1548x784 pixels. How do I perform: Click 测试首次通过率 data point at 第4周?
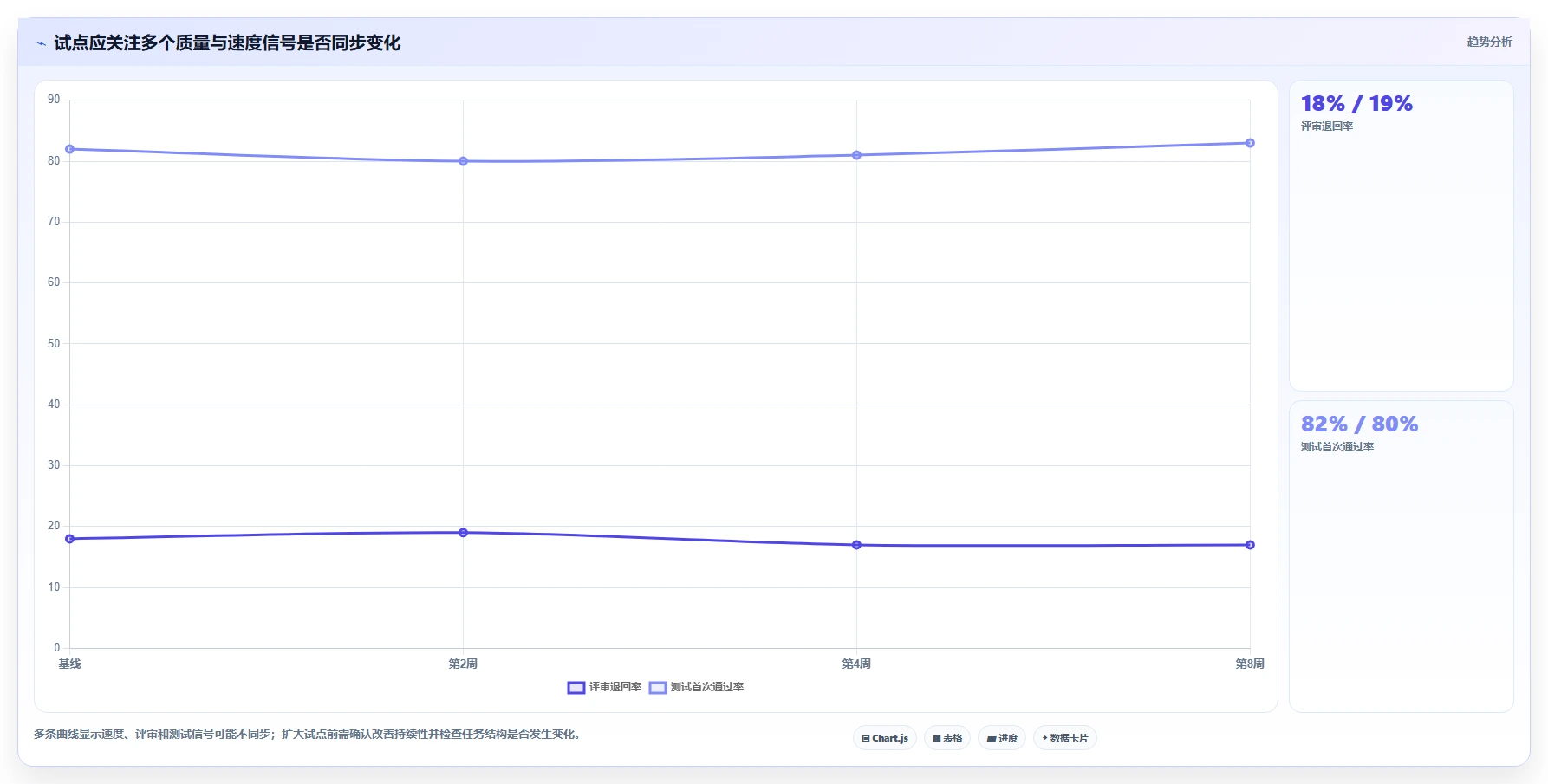pyautogui.click(x=856, y=155)
